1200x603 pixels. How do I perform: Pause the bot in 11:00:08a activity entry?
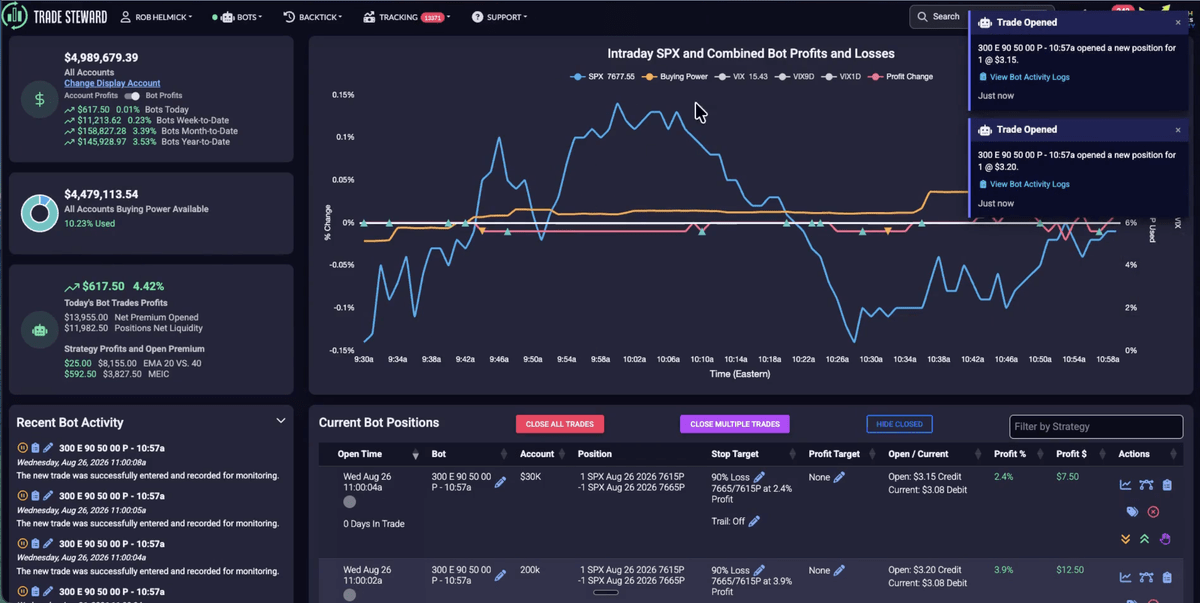click(22, 448)
